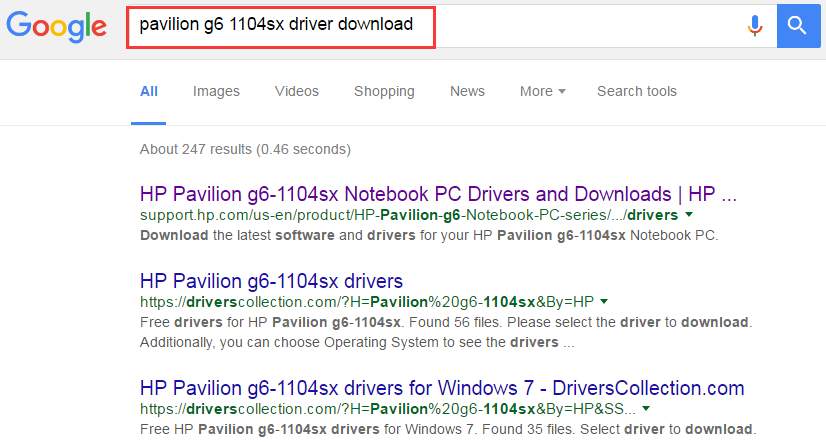Expand arrow next to support.hp.com URL

(689, 214)
